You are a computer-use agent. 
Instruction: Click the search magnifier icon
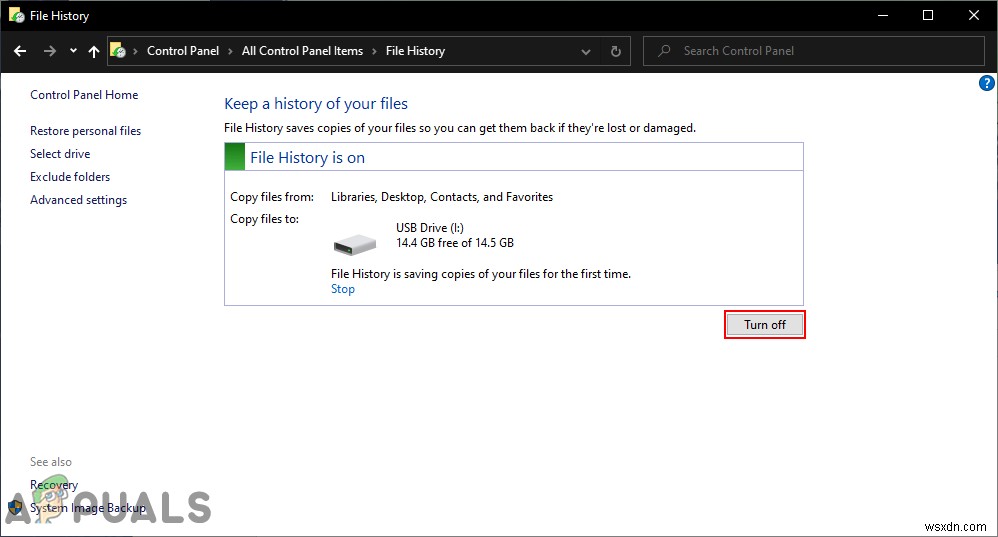(664, 50)
